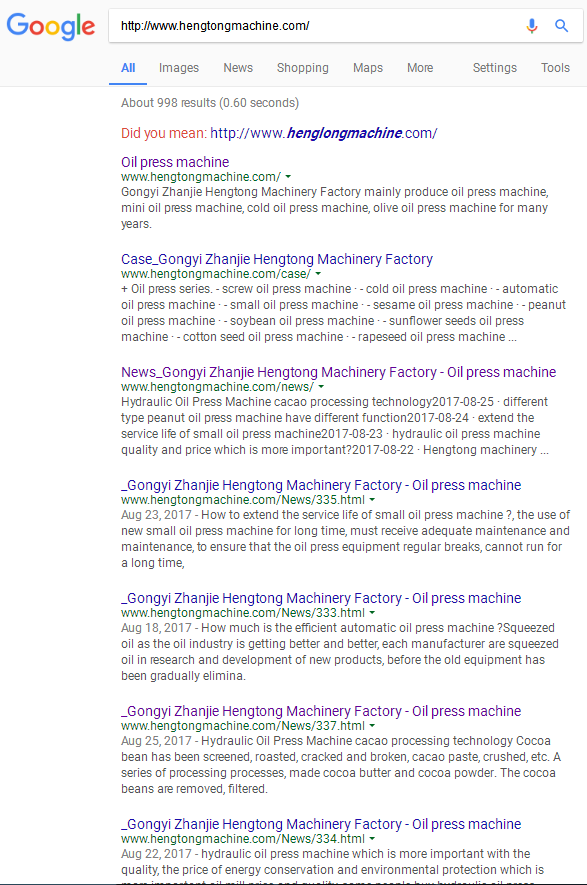Switch to the All tab
This screenshot has height=885, width=587.
coord(128,68)
